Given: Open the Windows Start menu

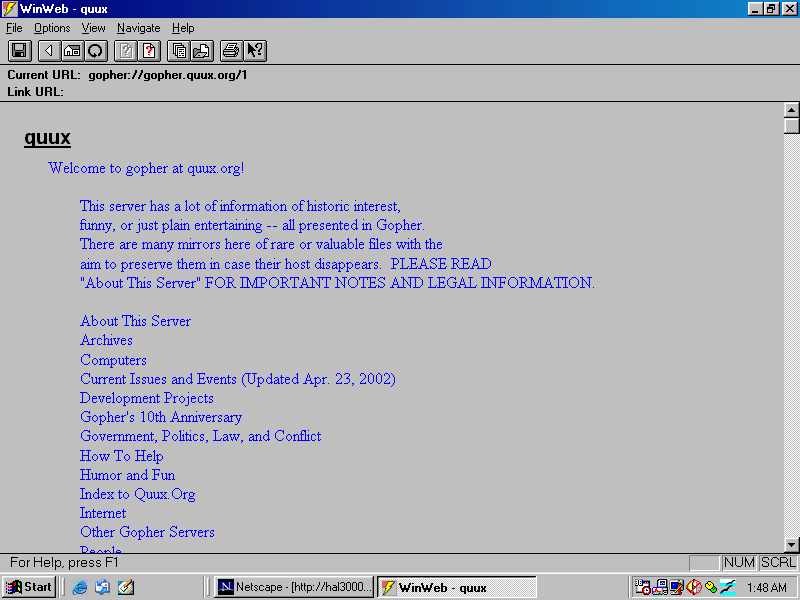Looking at the screenshot, I should 29,587.
